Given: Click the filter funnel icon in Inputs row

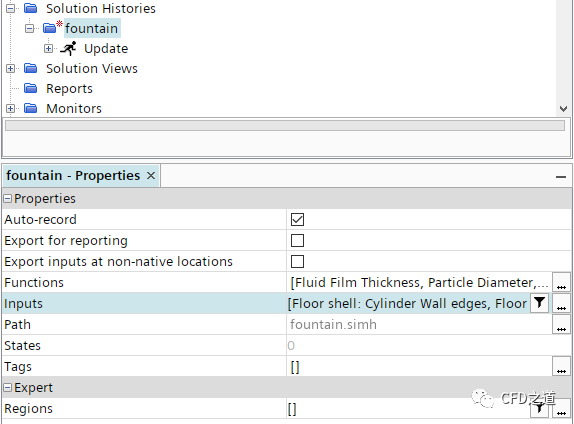Looking at the screenshot, I should [539, 303].
